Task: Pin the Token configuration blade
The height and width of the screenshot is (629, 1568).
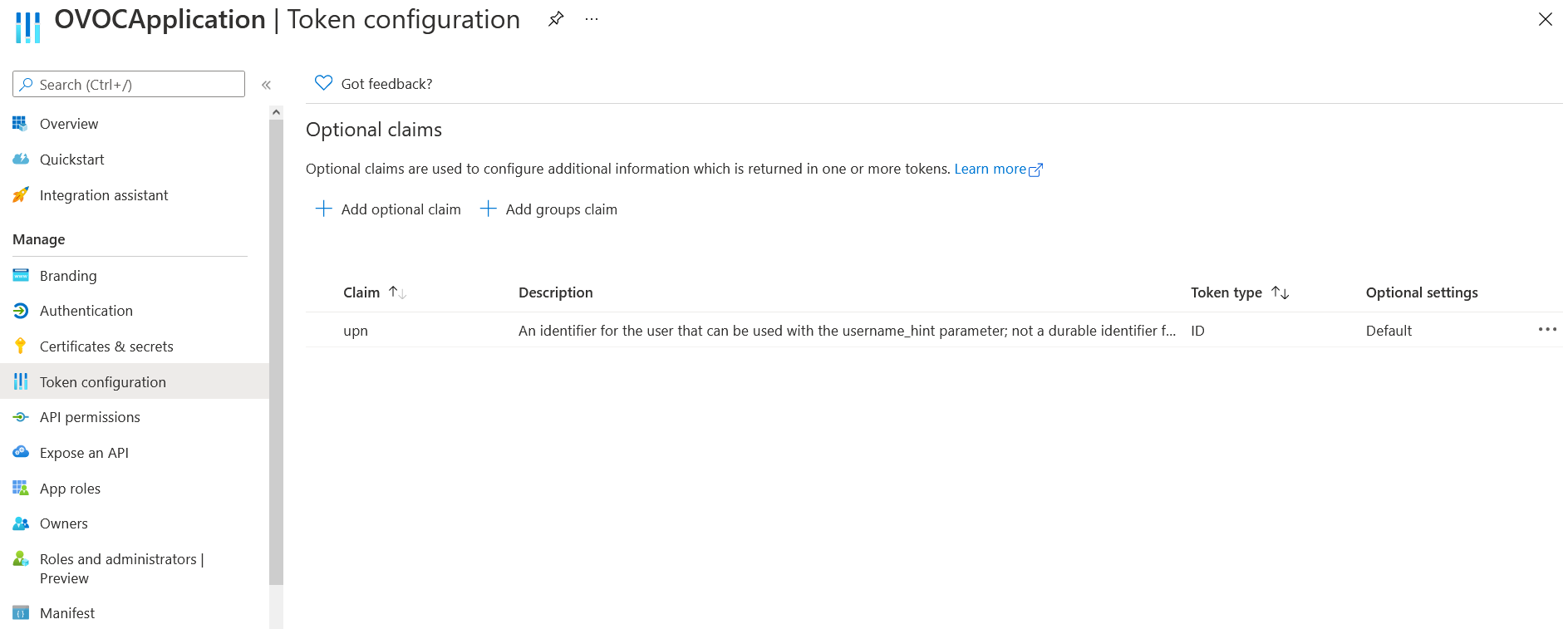Action: pos(556,19)
